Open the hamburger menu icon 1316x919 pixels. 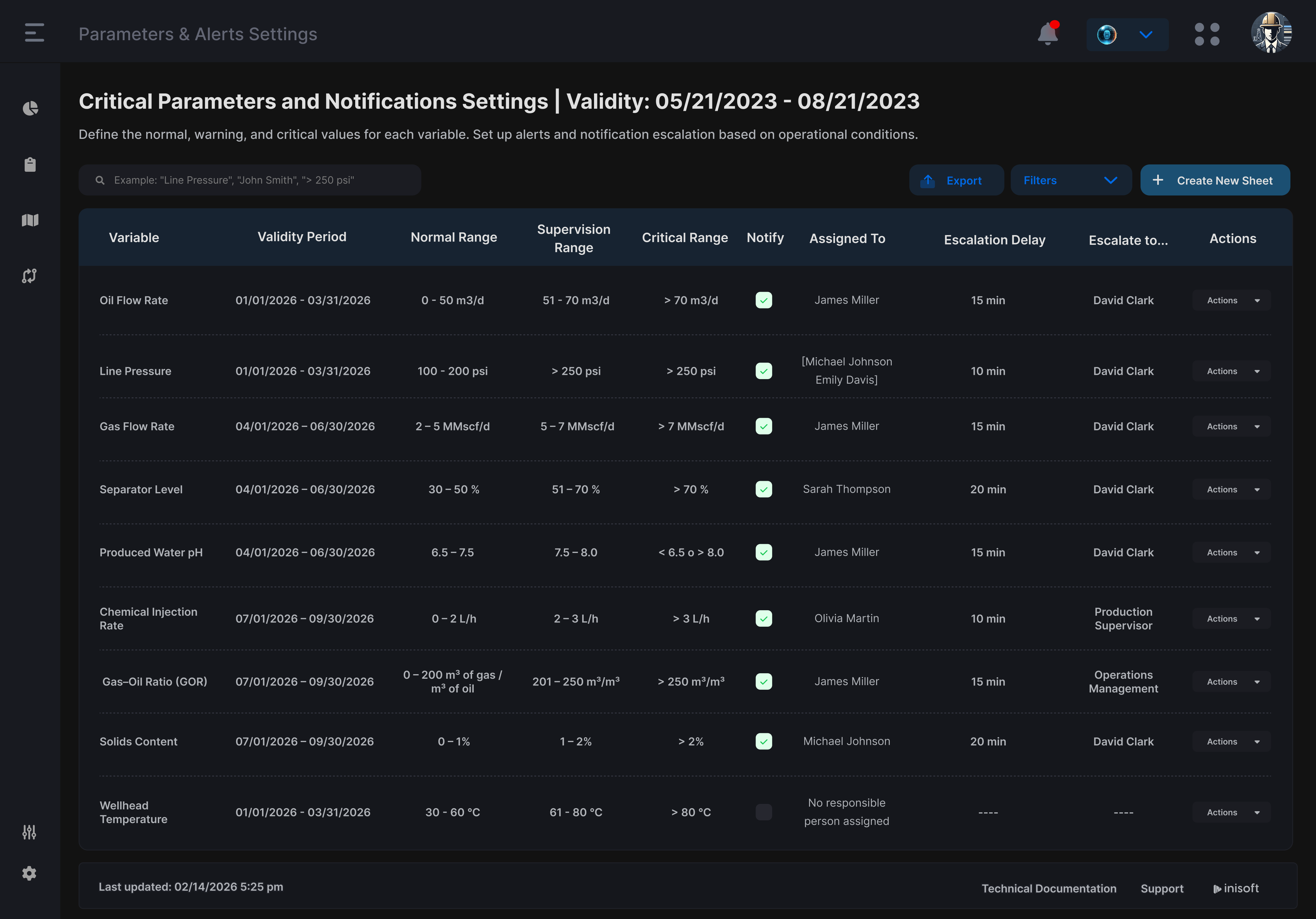[34, 33]
